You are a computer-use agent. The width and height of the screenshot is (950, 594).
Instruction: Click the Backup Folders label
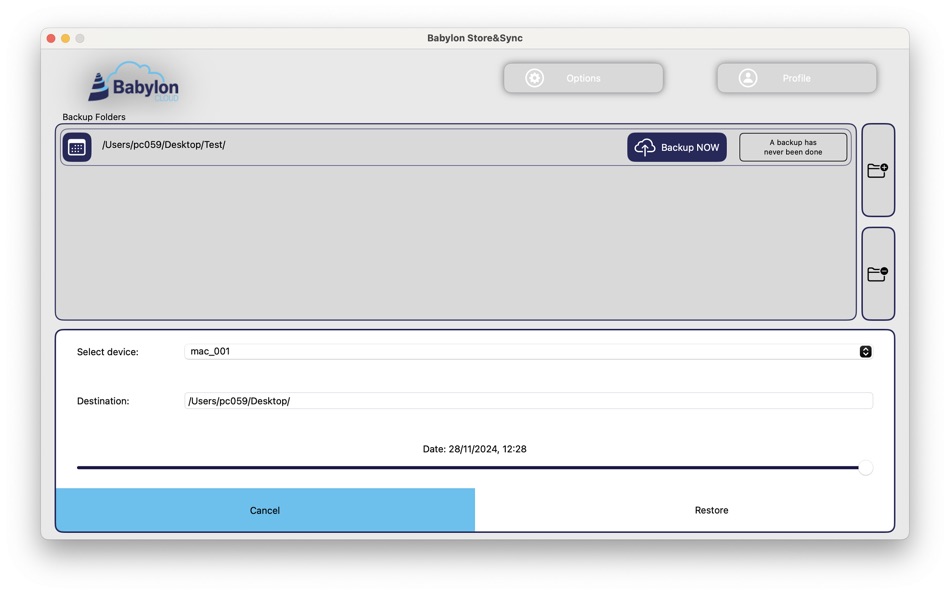[x=94, y=117]
